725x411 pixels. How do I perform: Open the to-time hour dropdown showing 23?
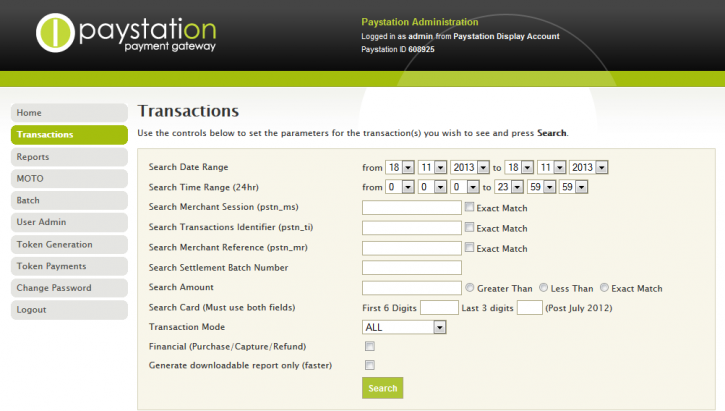[507, 187]
